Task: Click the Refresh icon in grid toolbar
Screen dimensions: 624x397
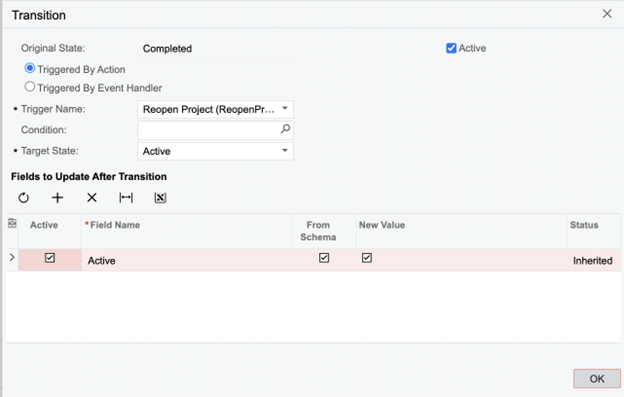Action: click(24, 198)
